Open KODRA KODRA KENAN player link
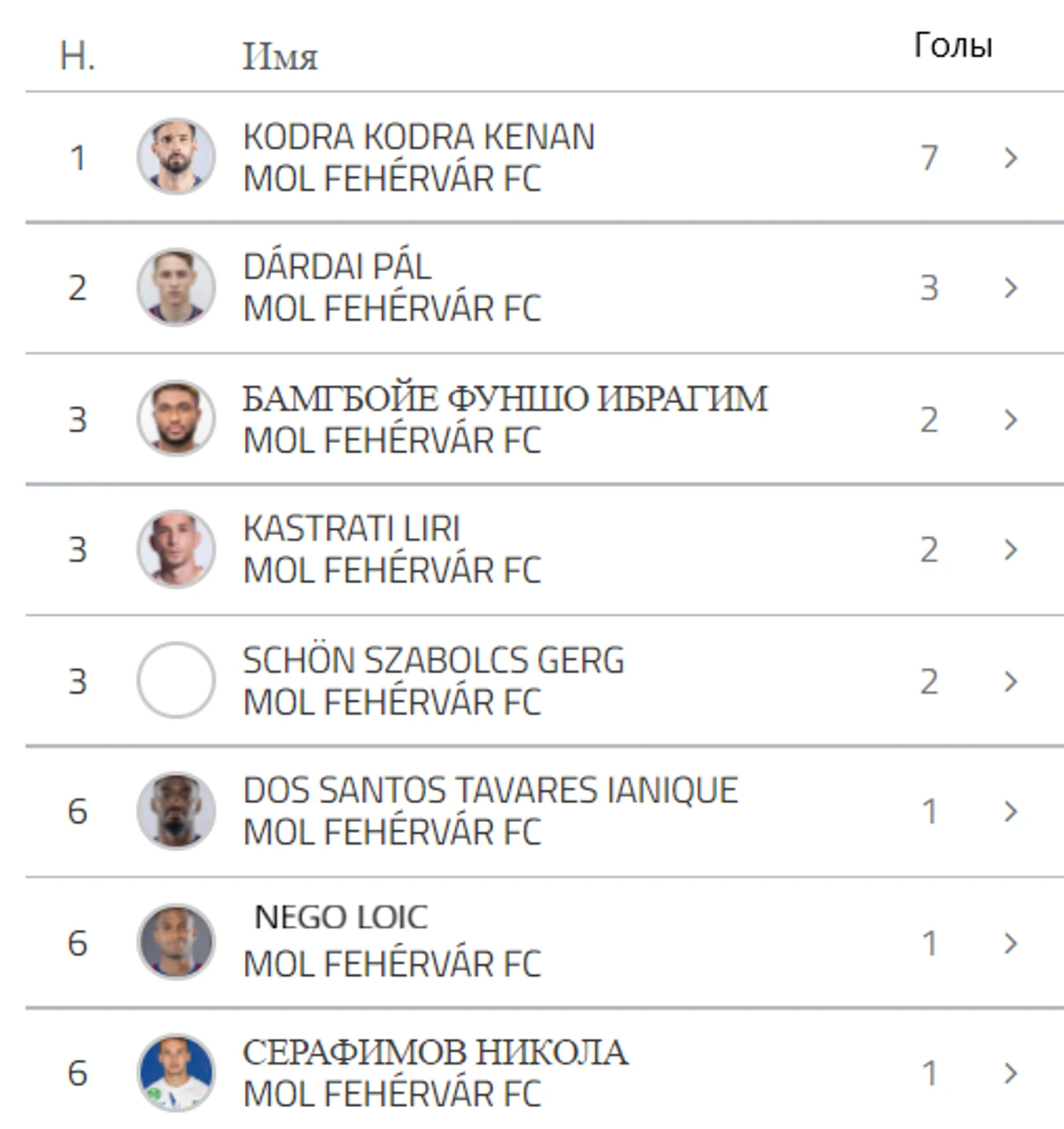Image resolution: width=1064 pixels, height=1129 pixels. click(x=418, y=137)
